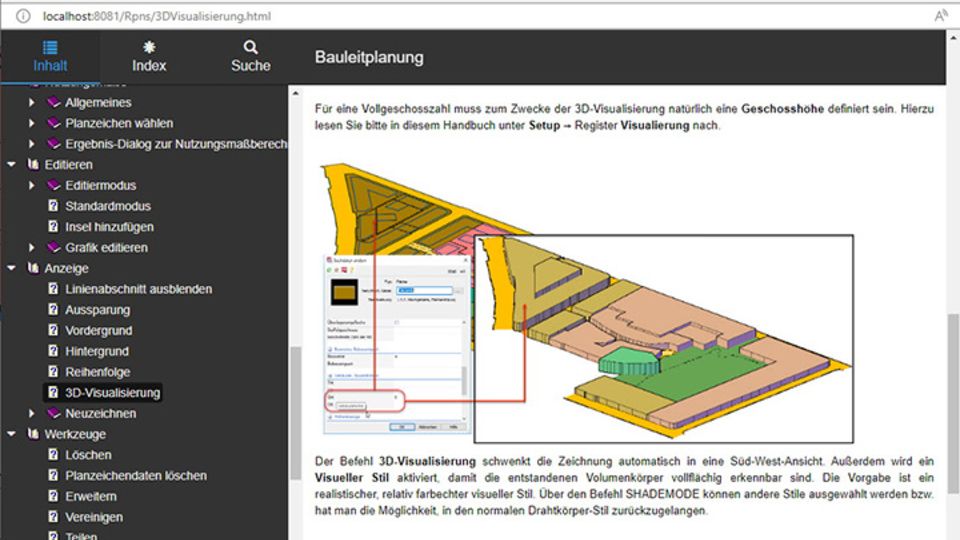Expand the Allgemeines book node
This screenshot has width=960, height=540.
31,102
